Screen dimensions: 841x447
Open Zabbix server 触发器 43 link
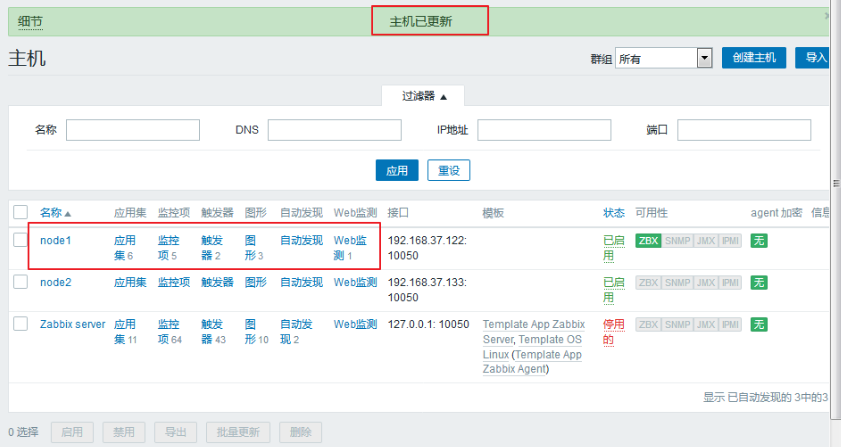tap(213, 331)
